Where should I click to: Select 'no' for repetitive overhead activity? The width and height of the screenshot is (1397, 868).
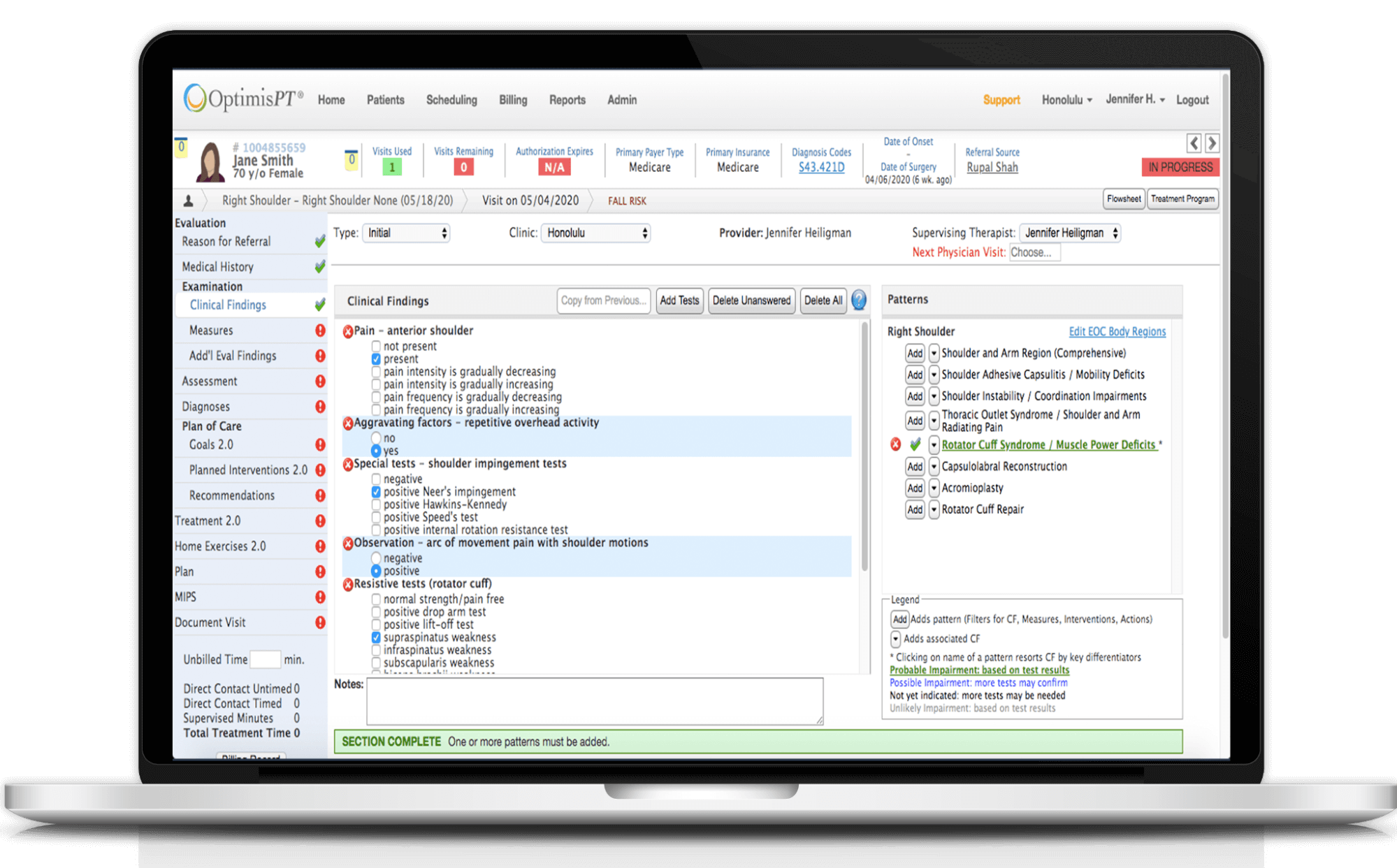376,438
